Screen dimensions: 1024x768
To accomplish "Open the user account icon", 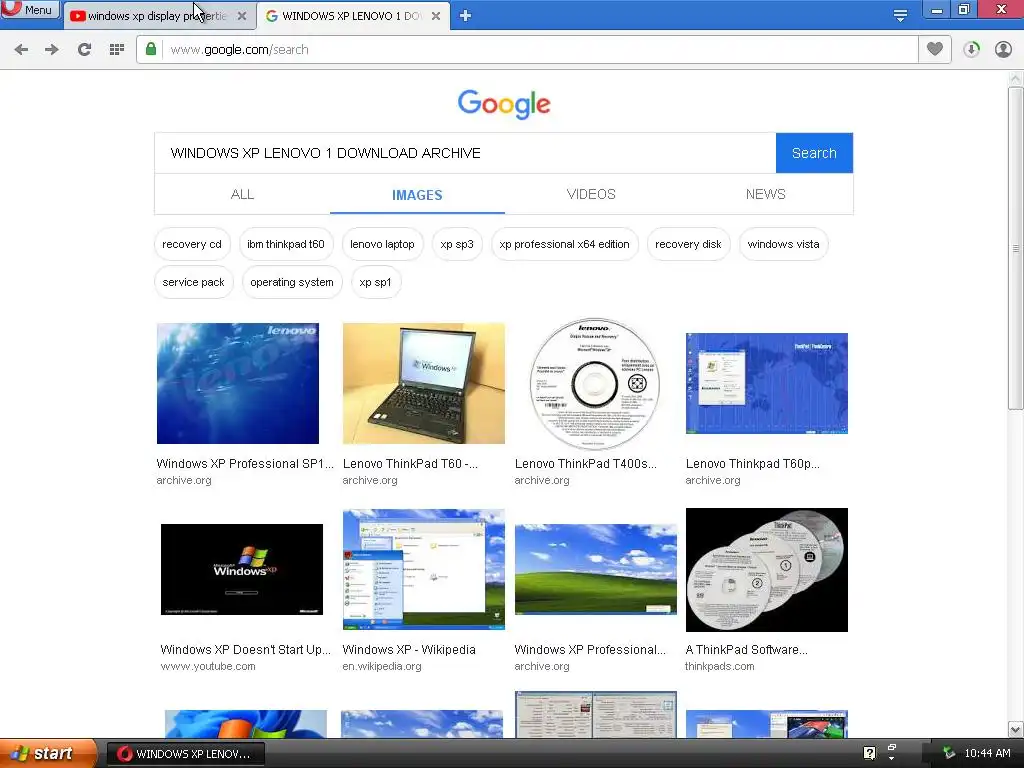I will pos(1003,50).
